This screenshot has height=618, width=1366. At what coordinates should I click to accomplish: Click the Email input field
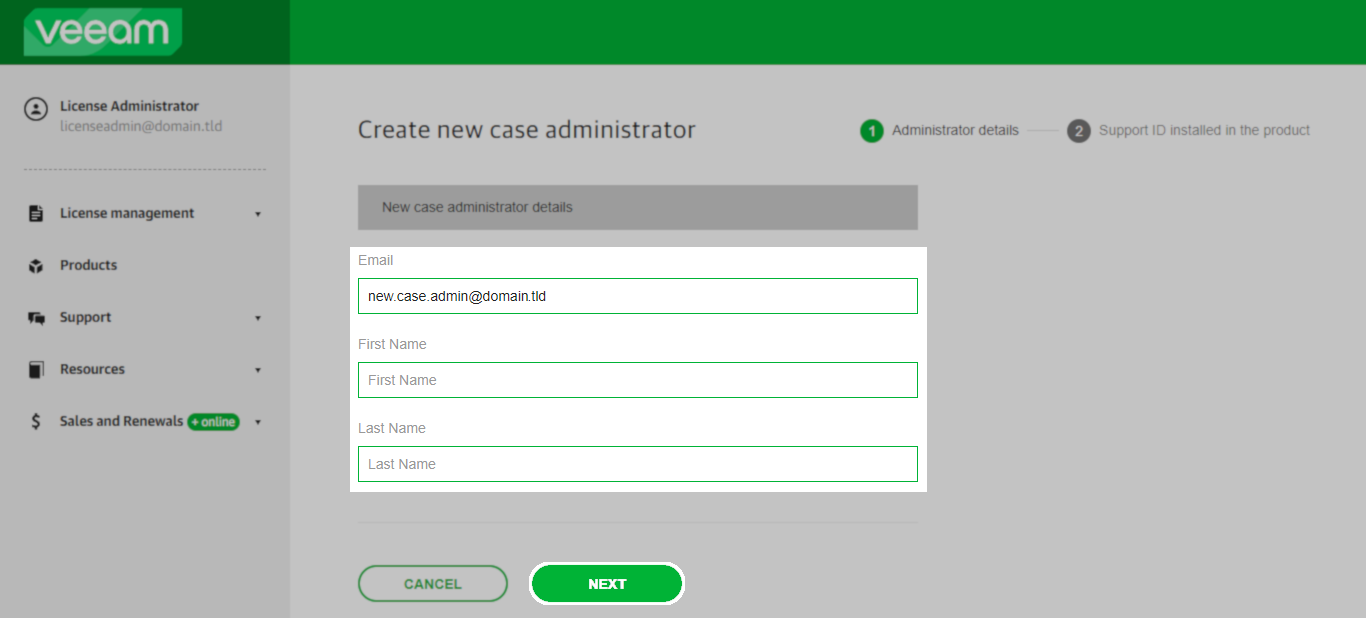(638, 296)
